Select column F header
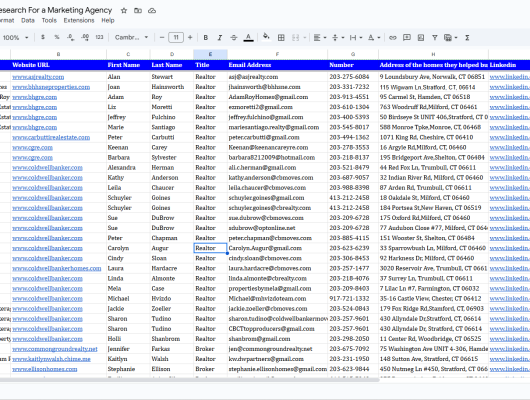The height and width of the screenshot is (400, 530). click(x=277, y=54)
